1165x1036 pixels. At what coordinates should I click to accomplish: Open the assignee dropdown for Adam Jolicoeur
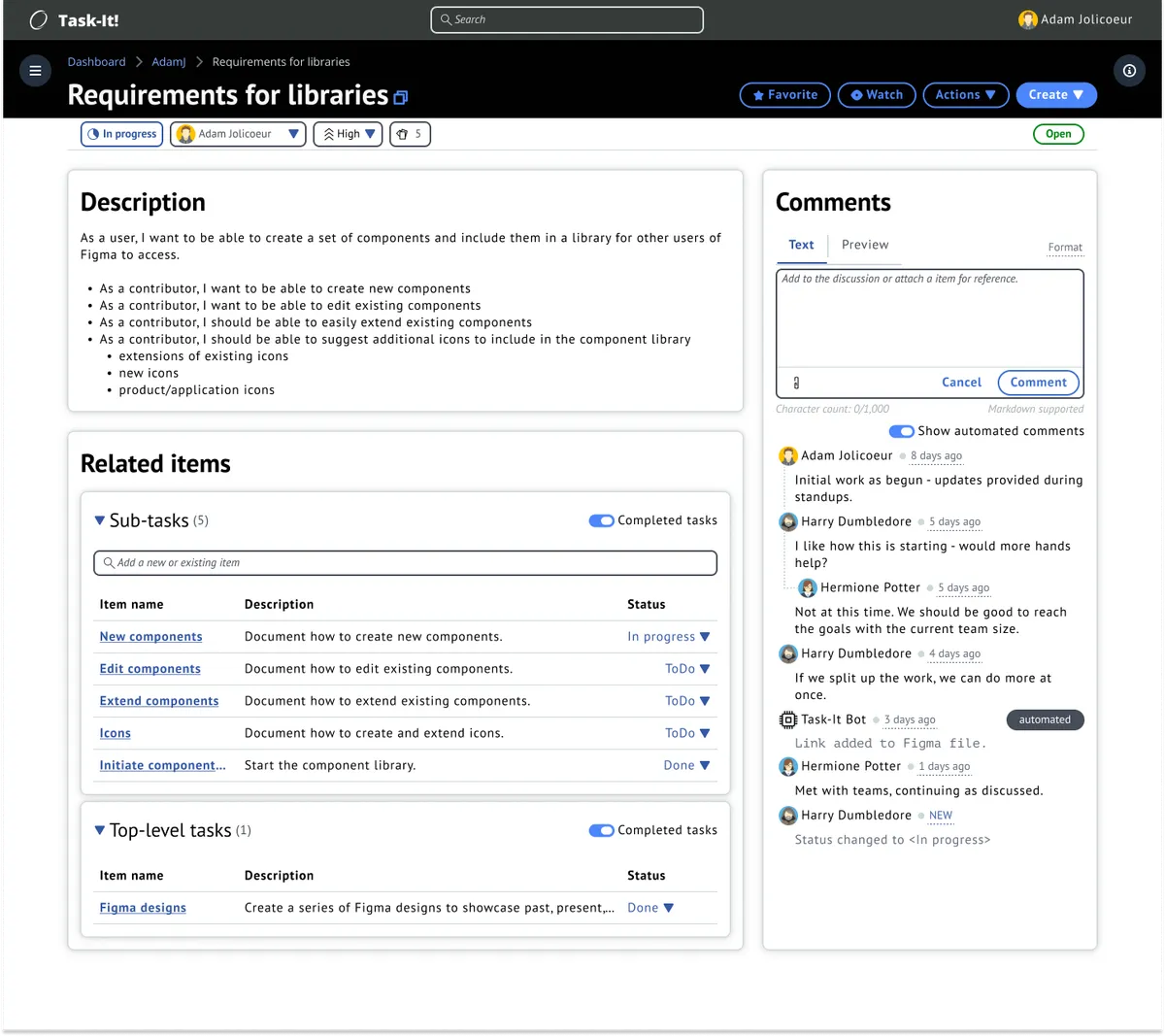(x=294, y=134)
